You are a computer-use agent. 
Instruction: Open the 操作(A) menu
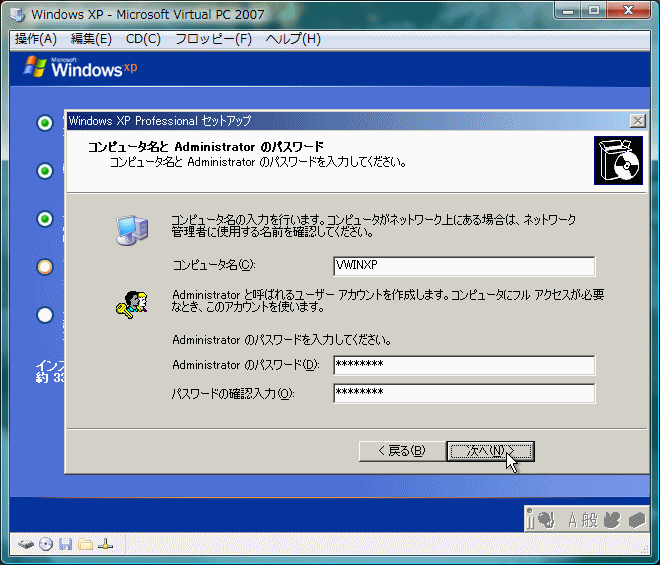point(36,39)
